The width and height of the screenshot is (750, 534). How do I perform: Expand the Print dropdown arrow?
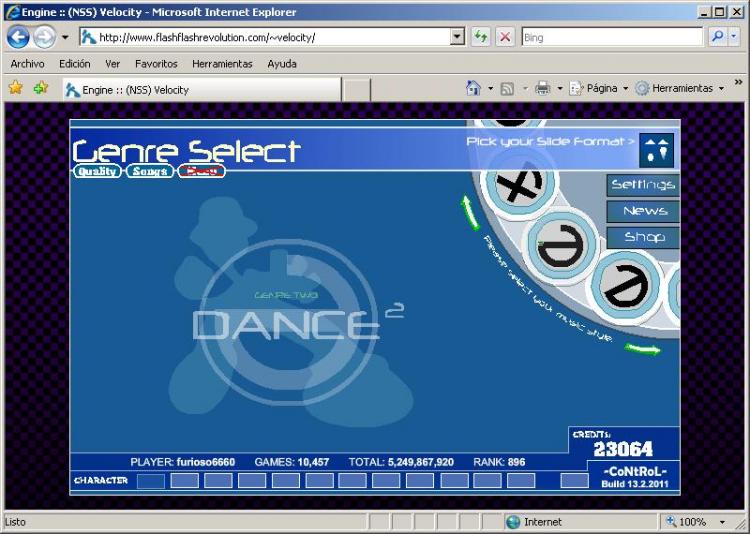coord(560,89)
